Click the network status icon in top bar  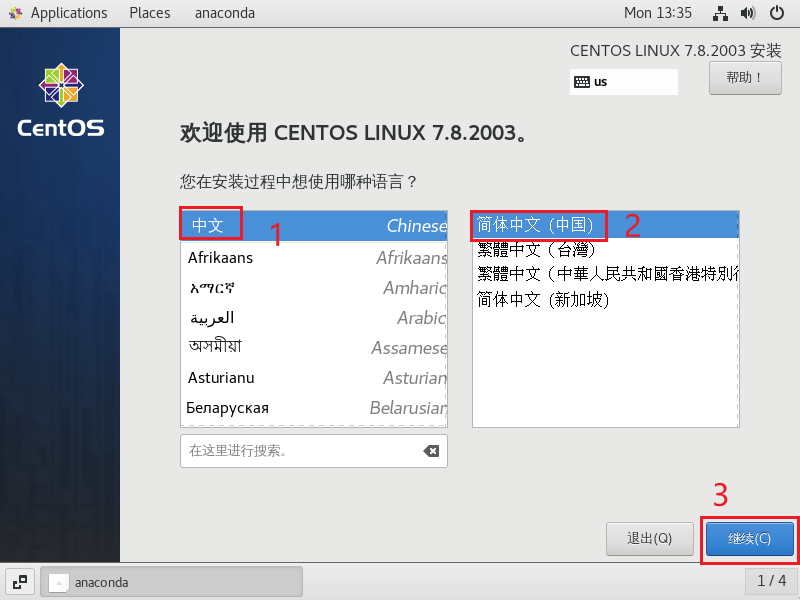(x=720, y=13)
